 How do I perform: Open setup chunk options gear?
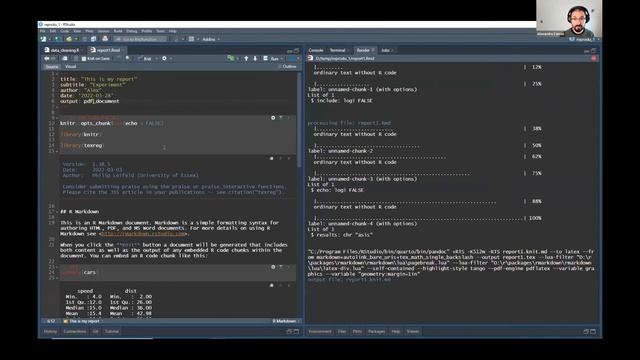coord(273,118)
